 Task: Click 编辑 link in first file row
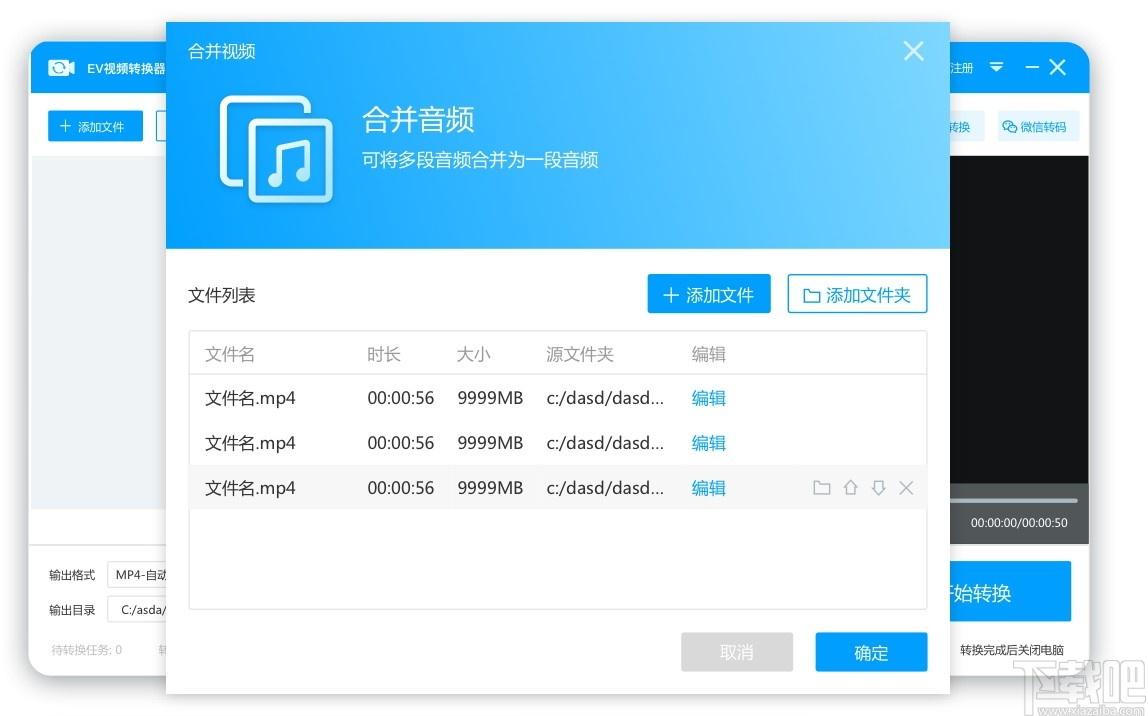709,398
